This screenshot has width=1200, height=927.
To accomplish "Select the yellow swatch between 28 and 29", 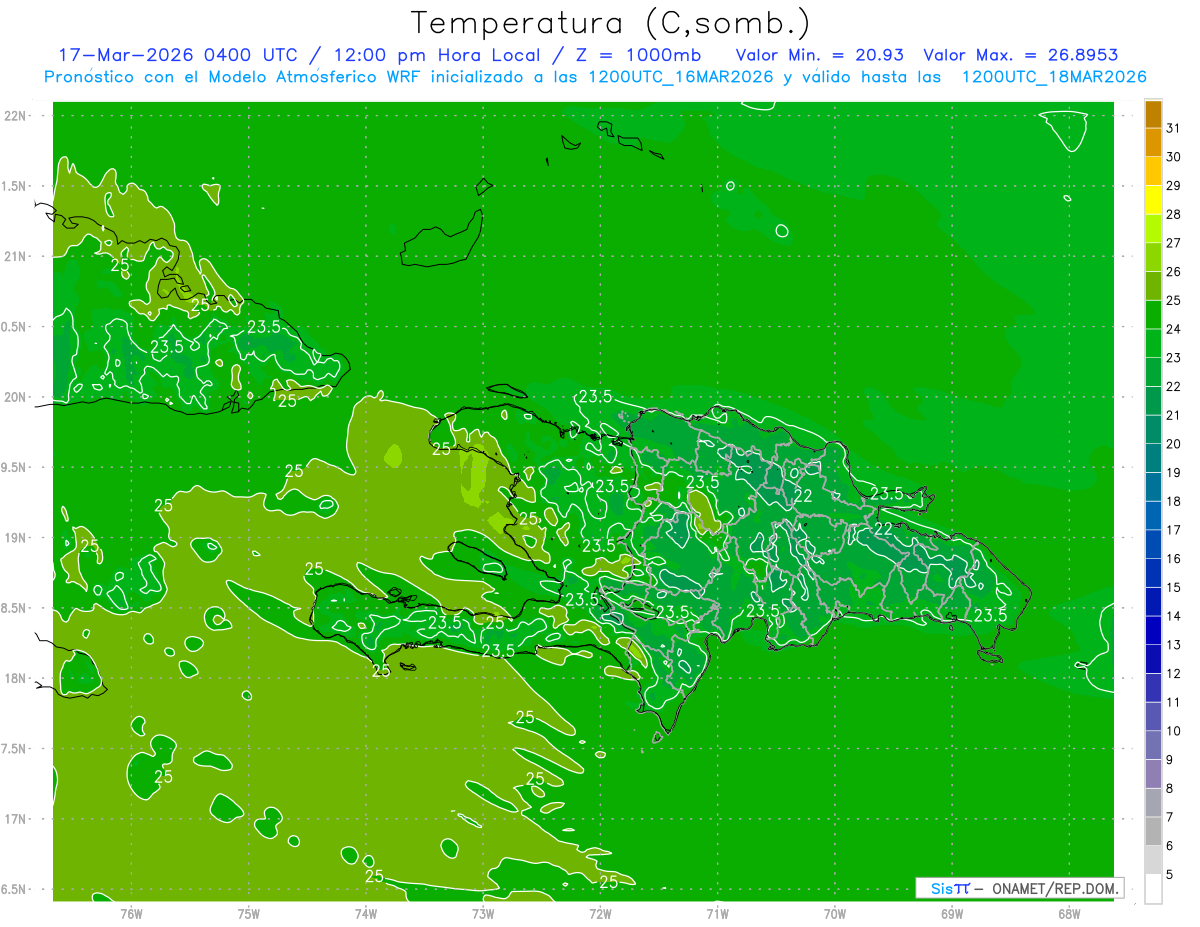I will click(1153, 200).
